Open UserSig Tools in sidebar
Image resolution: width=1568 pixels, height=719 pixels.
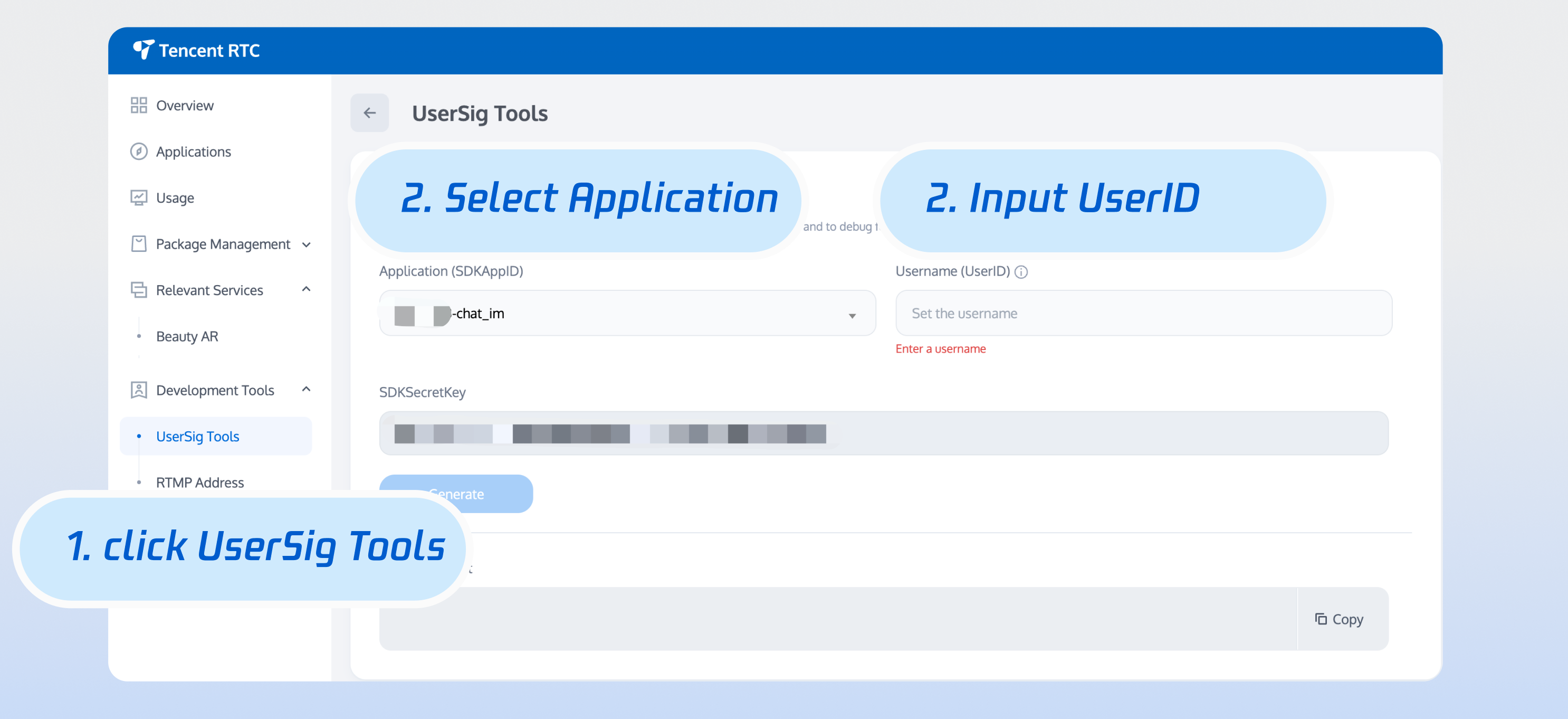coord(198,437)
